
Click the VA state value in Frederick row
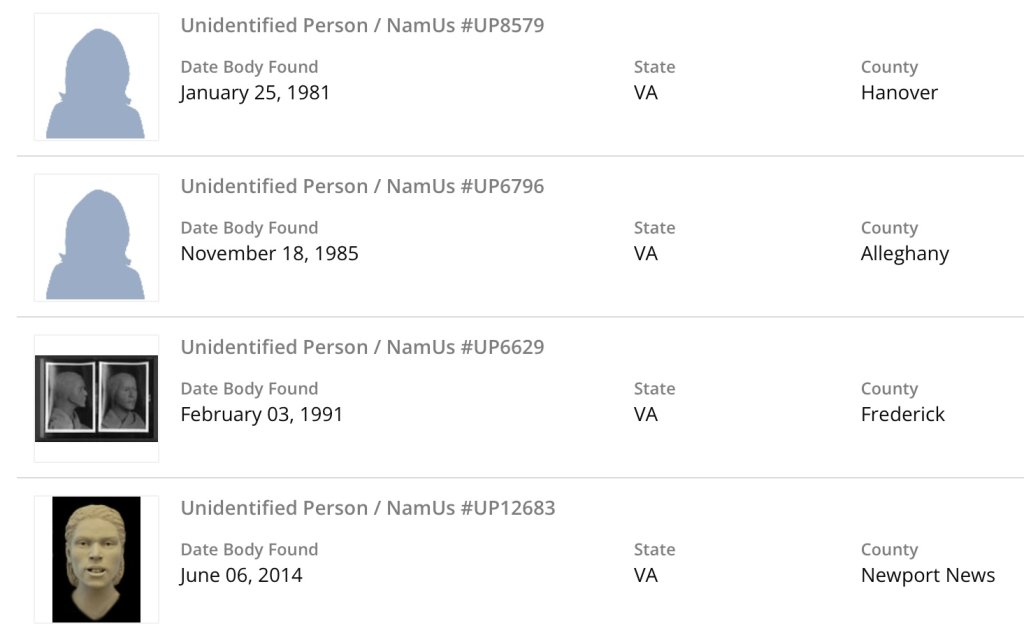tap(645, 415)
